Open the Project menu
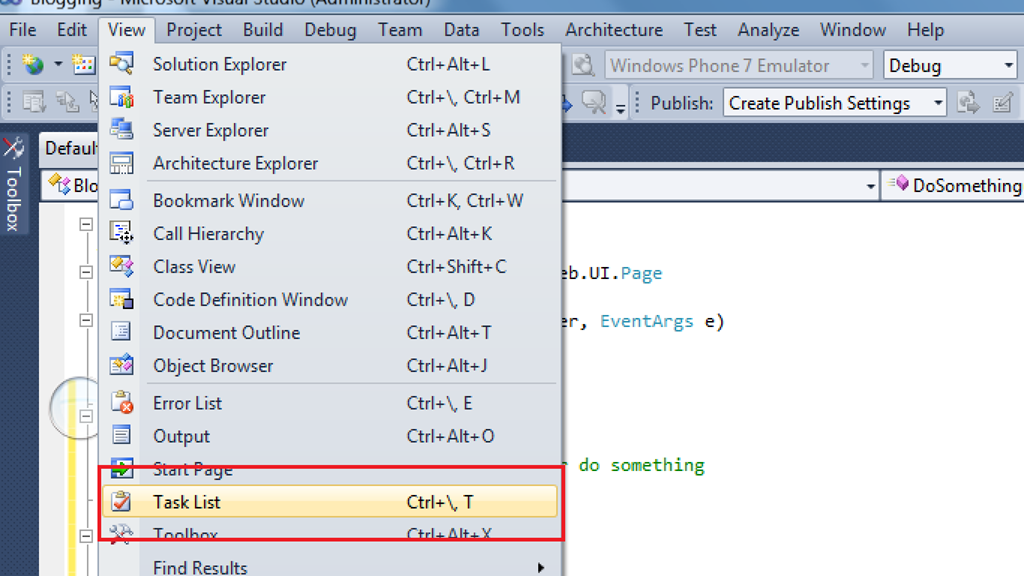 [x=194, y=30]
